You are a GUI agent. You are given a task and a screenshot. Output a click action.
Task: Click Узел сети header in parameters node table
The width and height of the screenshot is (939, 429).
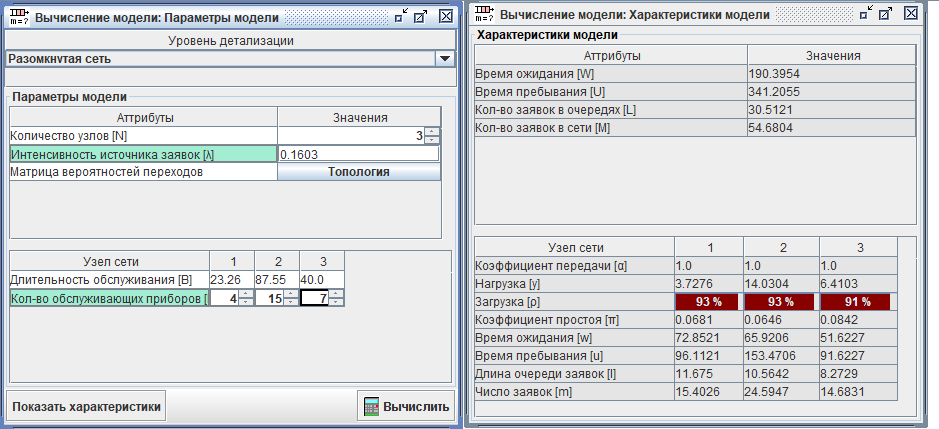click(x=110, y=261)
